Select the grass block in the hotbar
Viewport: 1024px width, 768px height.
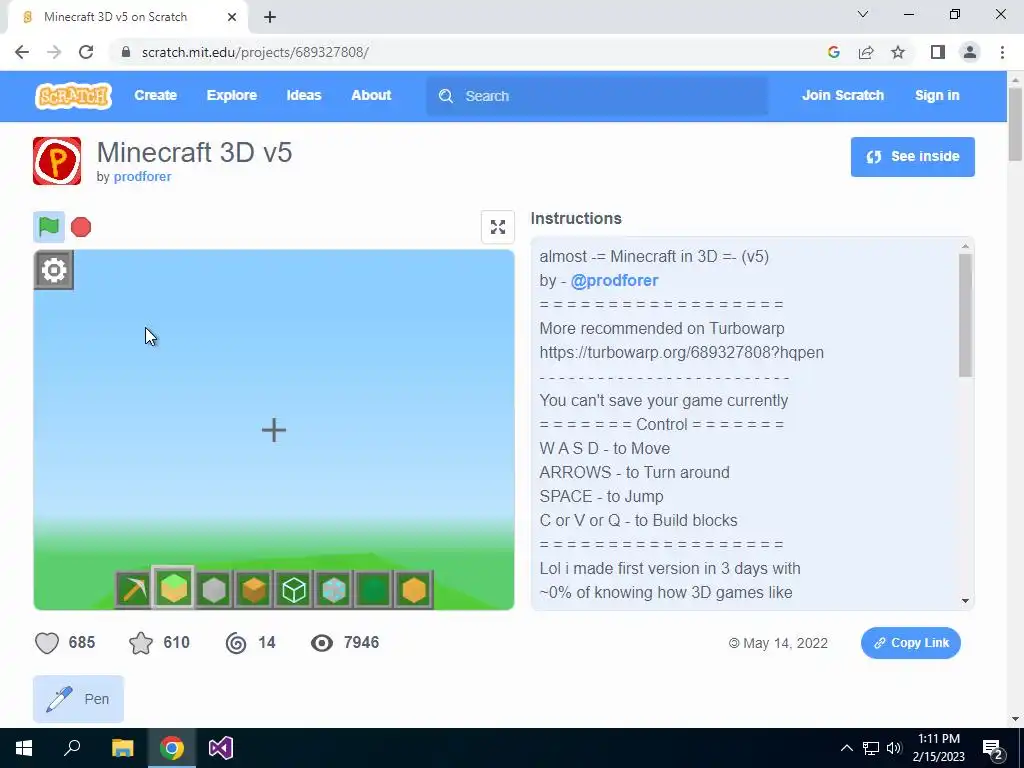coord(174,588)
